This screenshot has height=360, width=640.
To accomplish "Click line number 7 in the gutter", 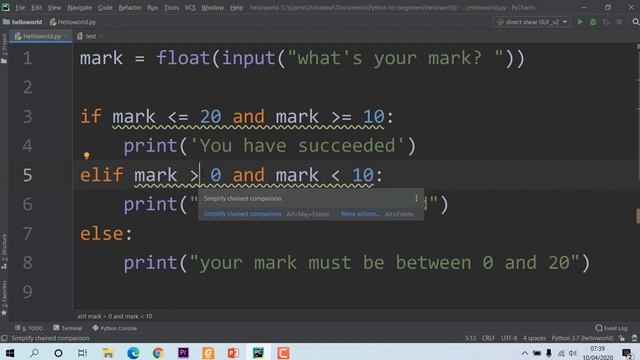I will (x=27, y=234).
